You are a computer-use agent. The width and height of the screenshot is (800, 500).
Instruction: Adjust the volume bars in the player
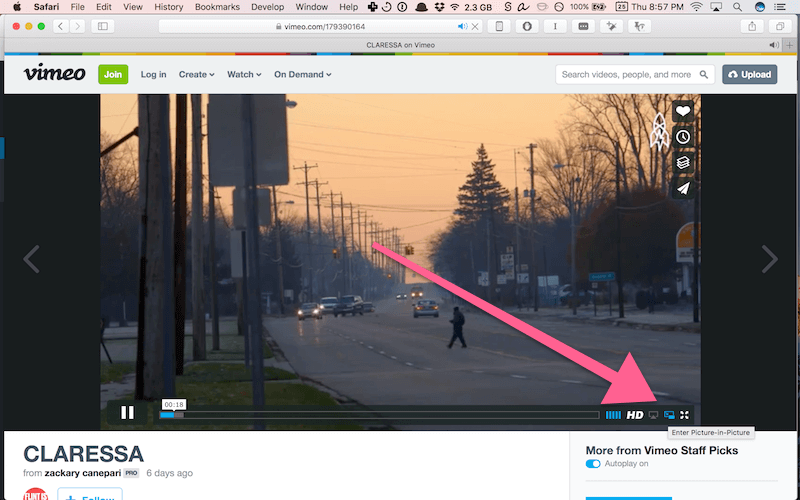(x=613, y=415)
